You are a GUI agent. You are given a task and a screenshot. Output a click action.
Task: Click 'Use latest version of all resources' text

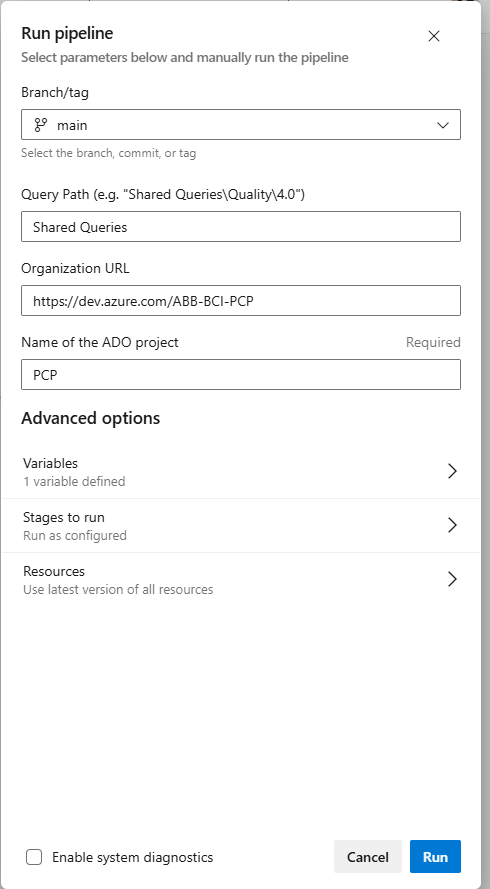[118, 589]
